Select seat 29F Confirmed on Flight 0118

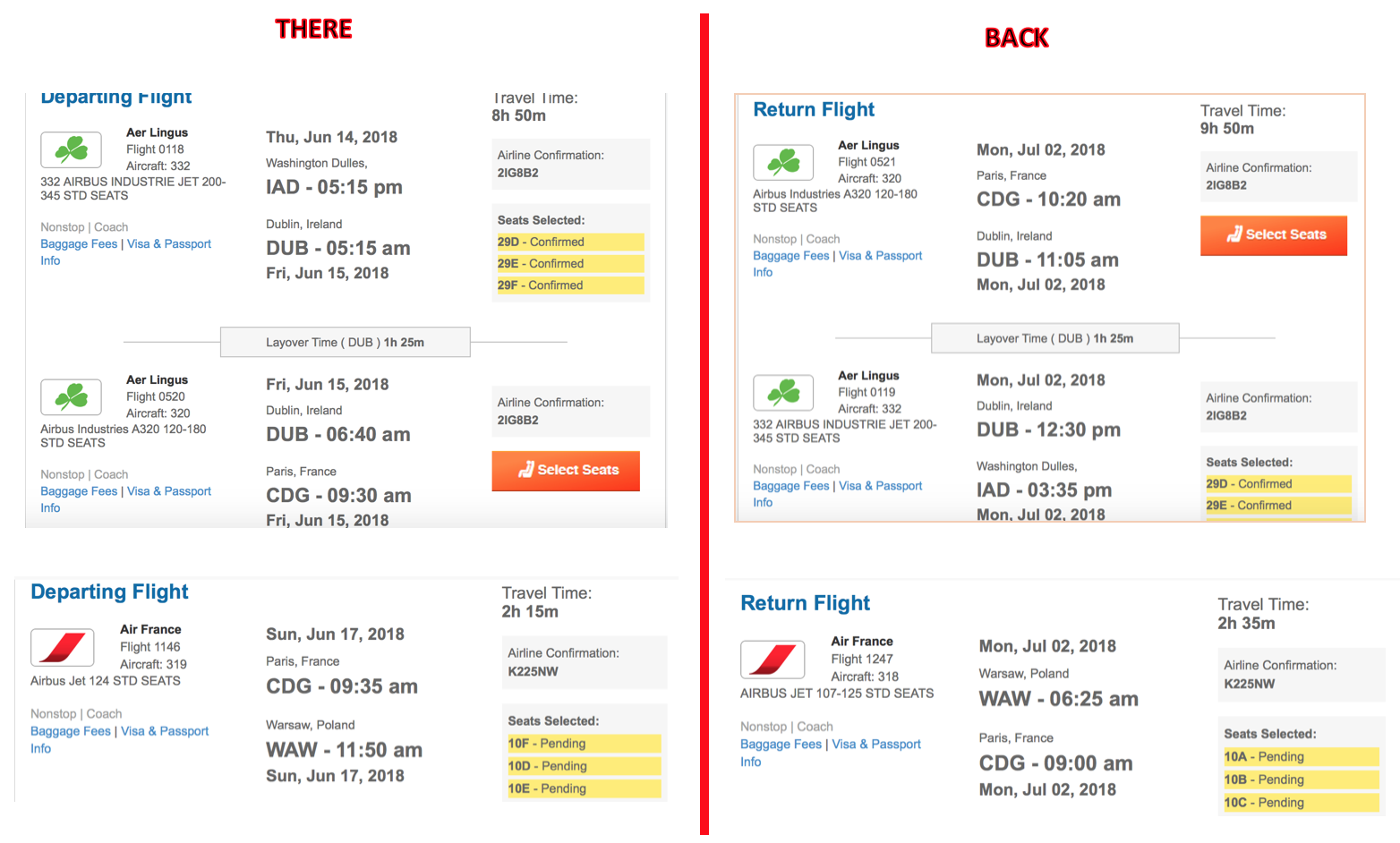click(x=568, y=285)
